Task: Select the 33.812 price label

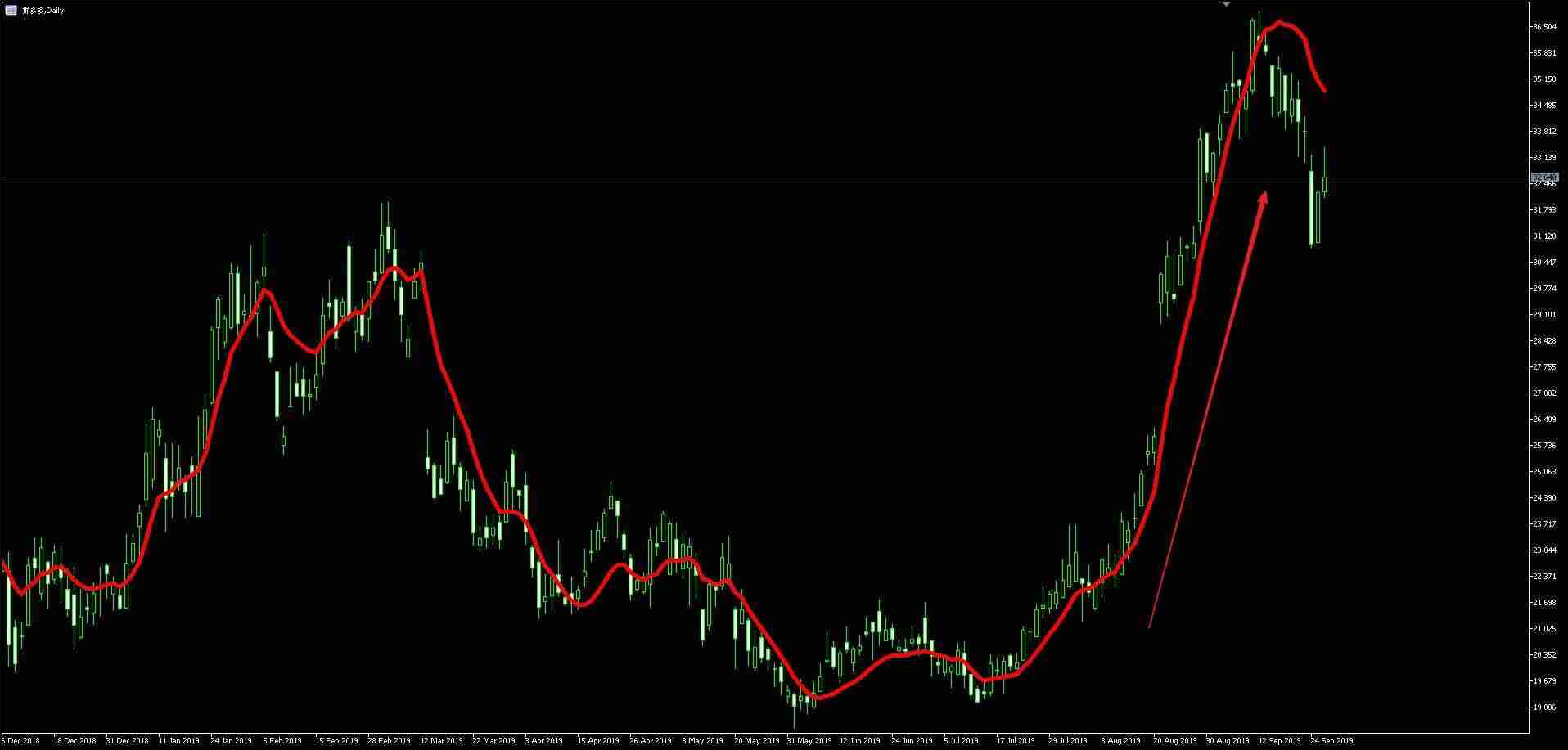Action: 1544,132
